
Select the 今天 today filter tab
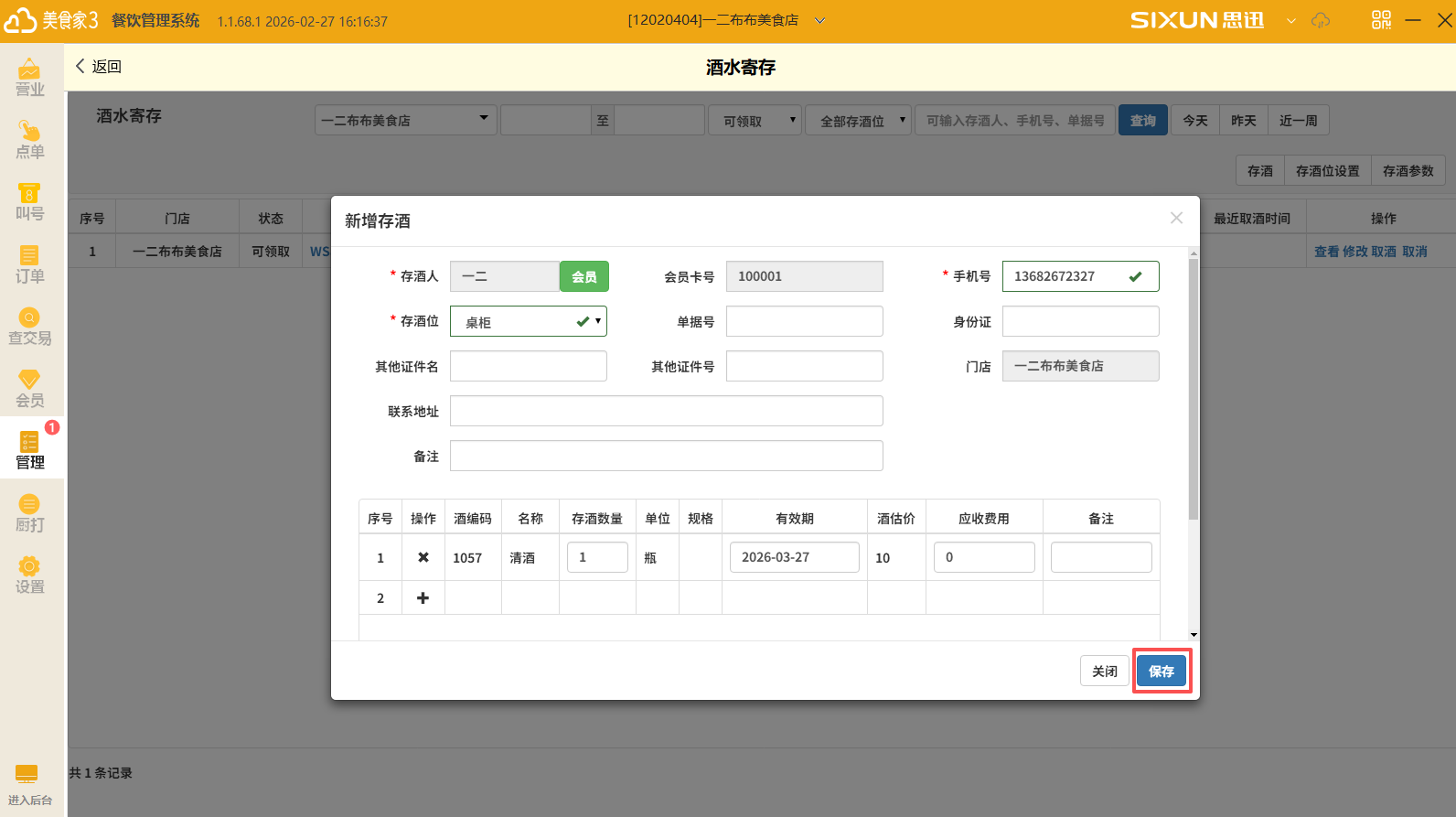(1194, 121)
